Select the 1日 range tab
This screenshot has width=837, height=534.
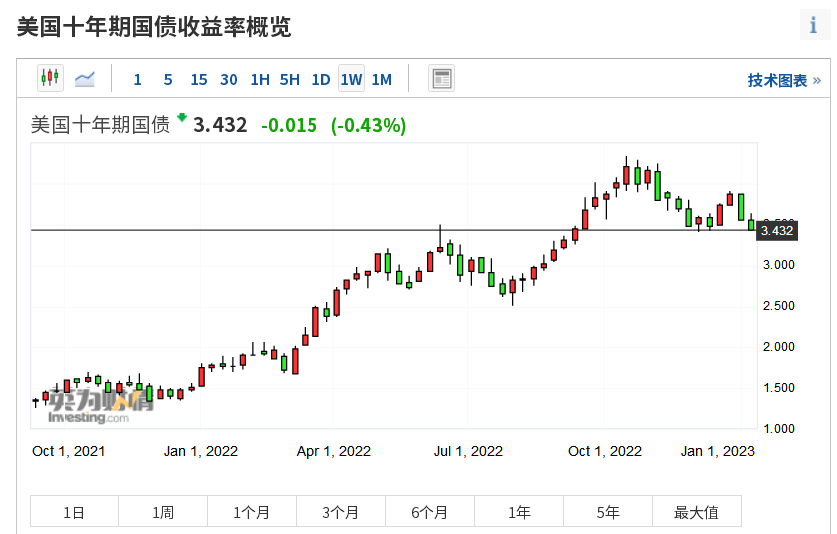point(74,512)
